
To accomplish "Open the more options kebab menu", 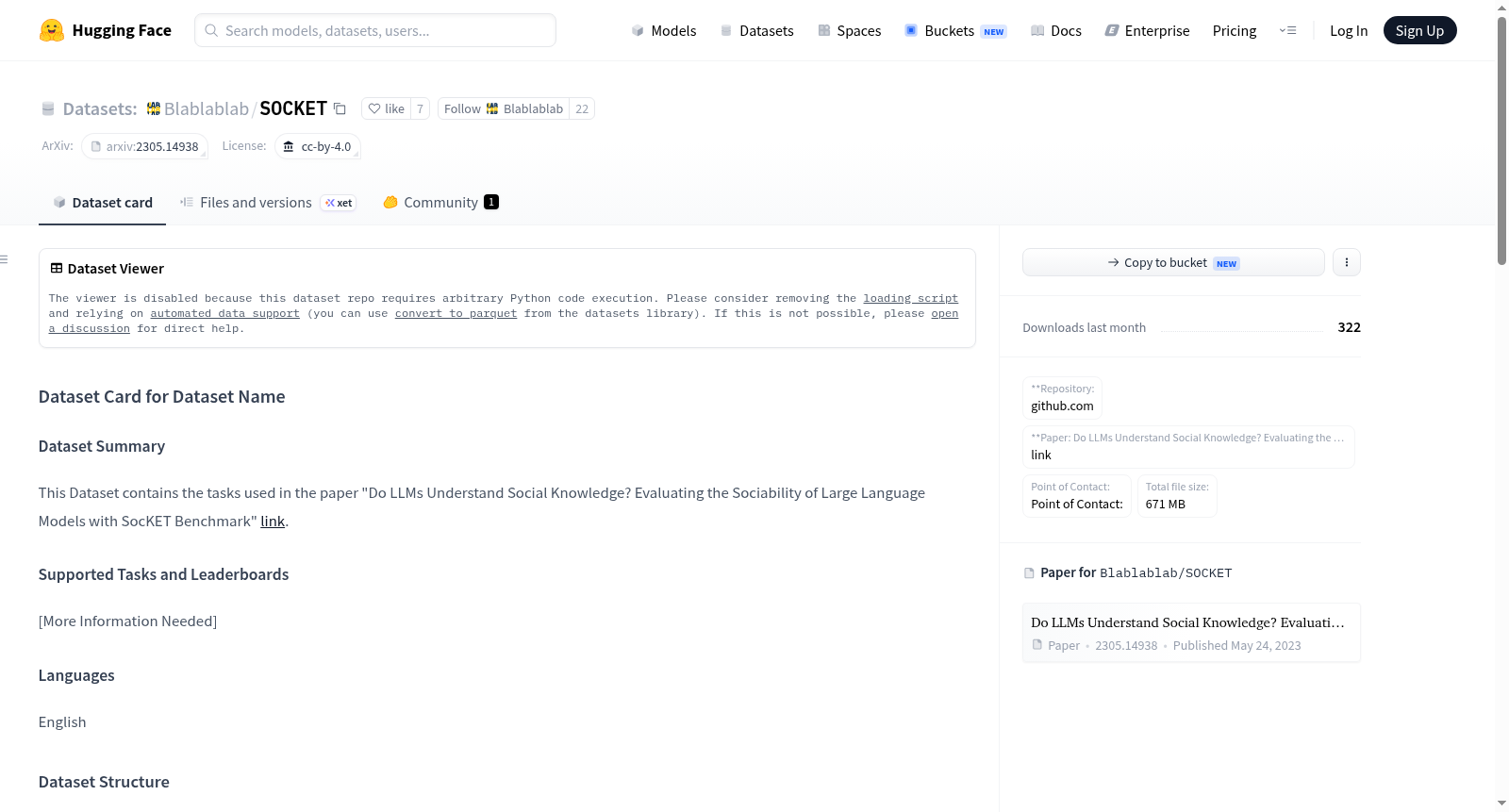I will click(1347, 262).
